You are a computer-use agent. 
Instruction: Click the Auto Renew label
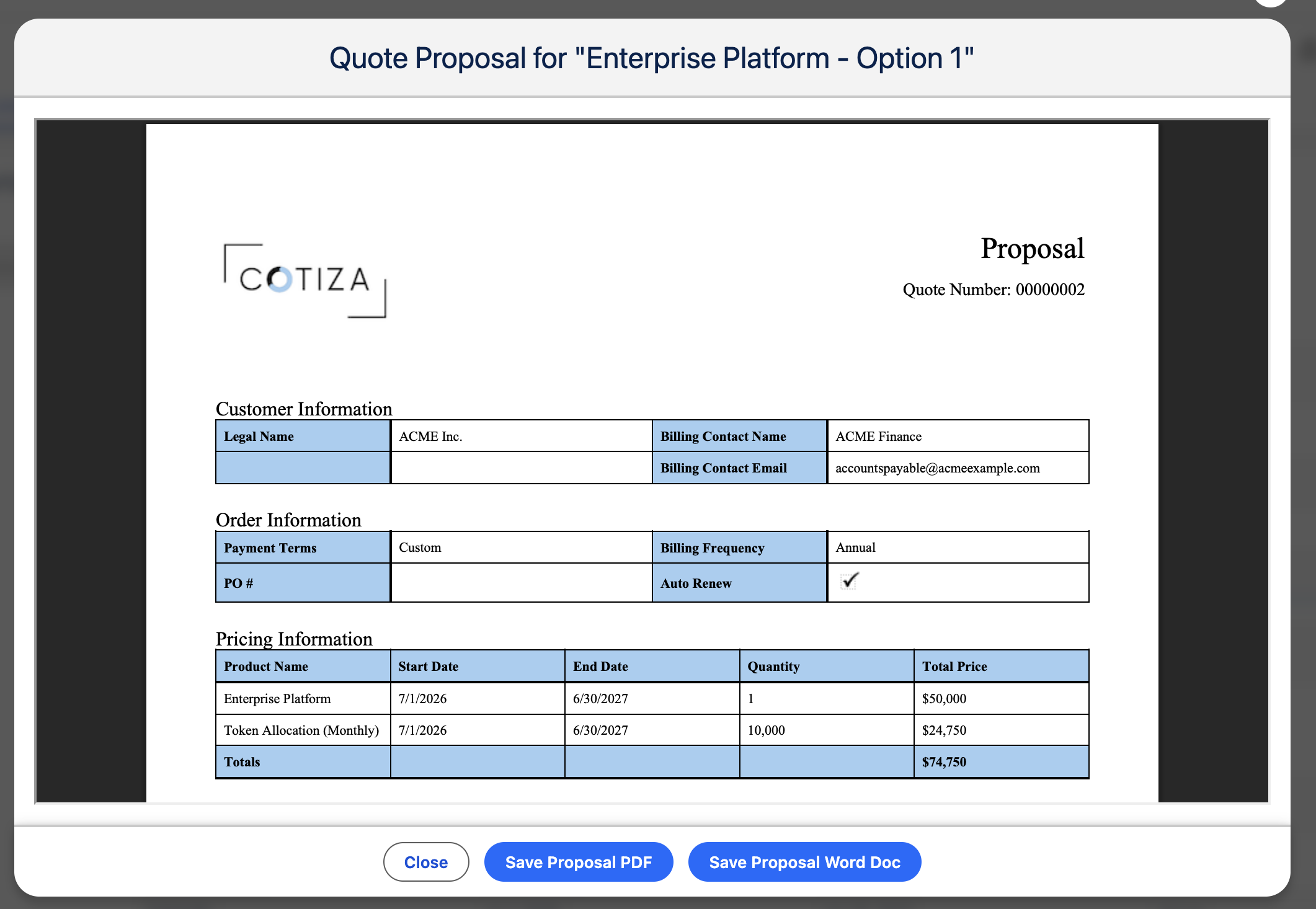coord(696,583)
